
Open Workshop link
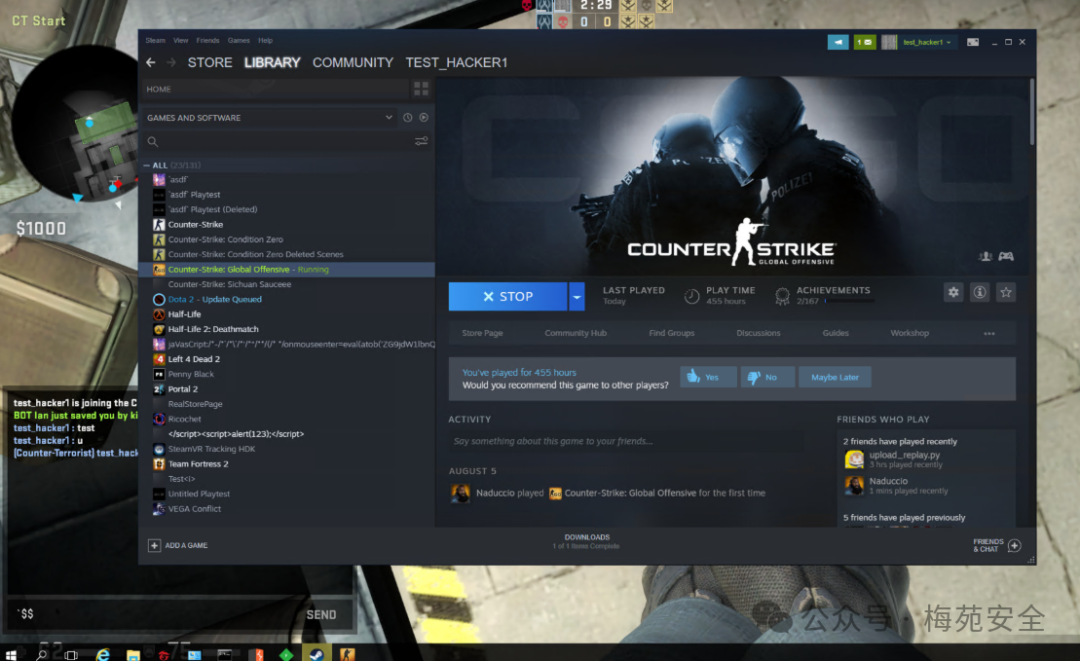click(x=909, y=333)
